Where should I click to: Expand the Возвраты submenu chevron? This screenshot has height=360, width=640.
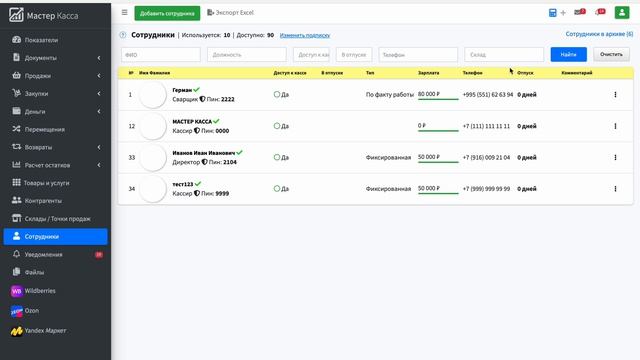[99, 147]
